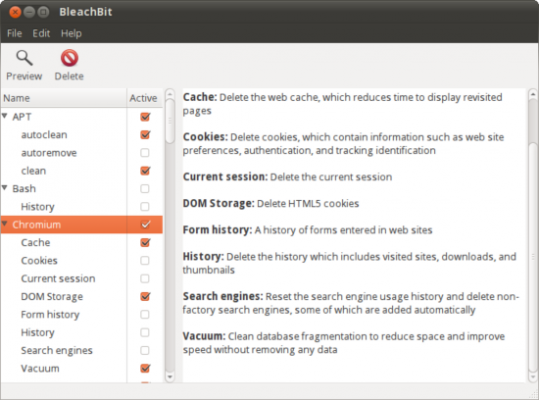The image size is (539, 400).
Task: Open the Edit menu
Action: (41, 33)
